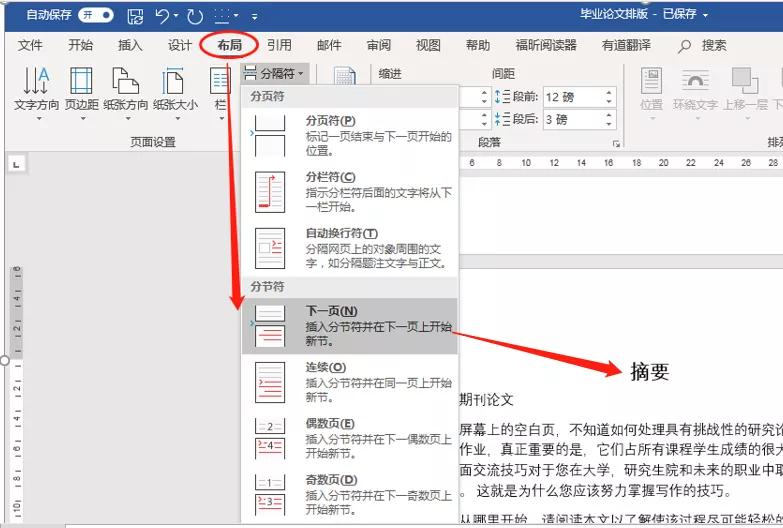Open 文字方向 text direction options
Viewport: 783px width, 528px height.
(36, 93)
